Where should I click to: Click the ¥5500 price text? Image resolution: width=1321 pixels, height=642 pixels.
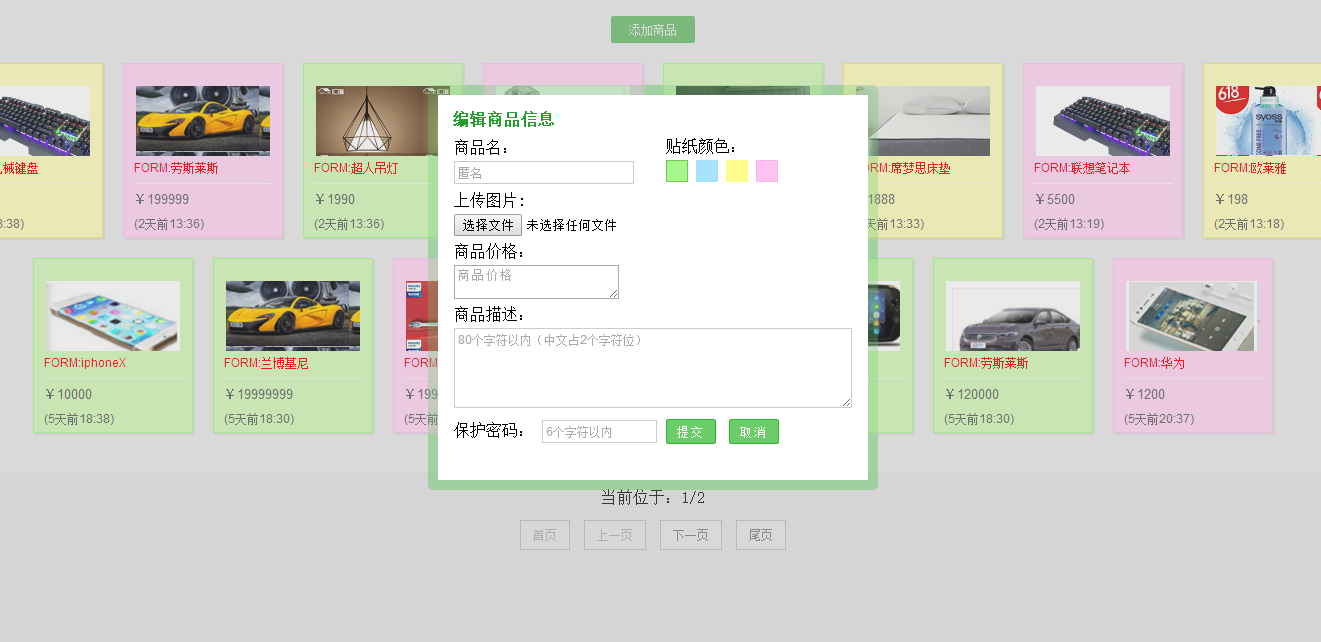point(1054,199)
